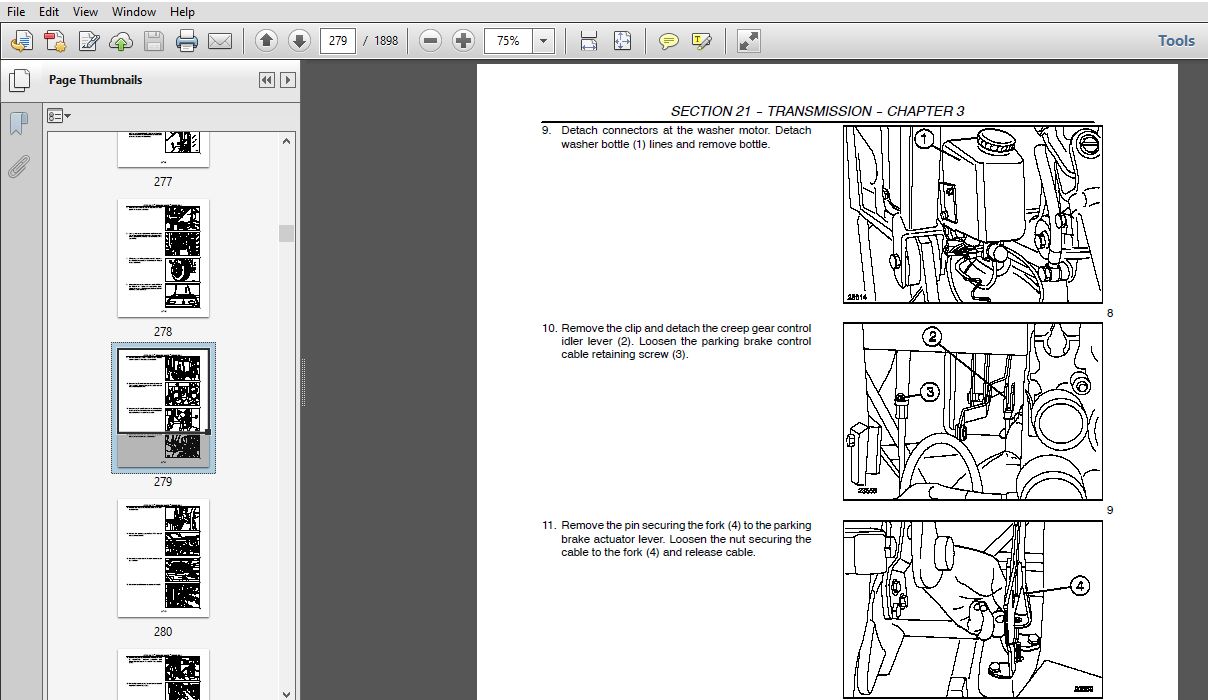The height and width of the screenshot is (700, 1208).
Task: Select the page 277 thumbnail
Action: tap(163, 149)
